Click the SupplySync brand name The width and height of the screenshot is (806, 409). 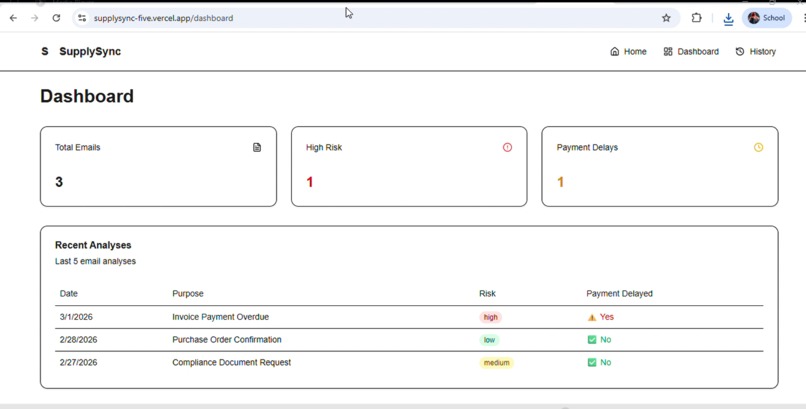pyautogui.click(x=90, y=51)
